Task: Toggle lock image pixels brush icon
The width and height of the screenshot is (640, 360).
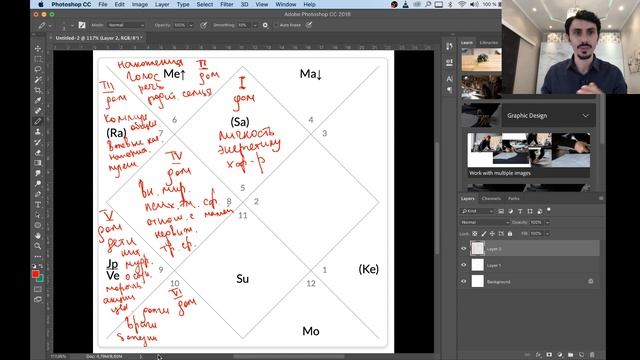Action: [484, 233]
